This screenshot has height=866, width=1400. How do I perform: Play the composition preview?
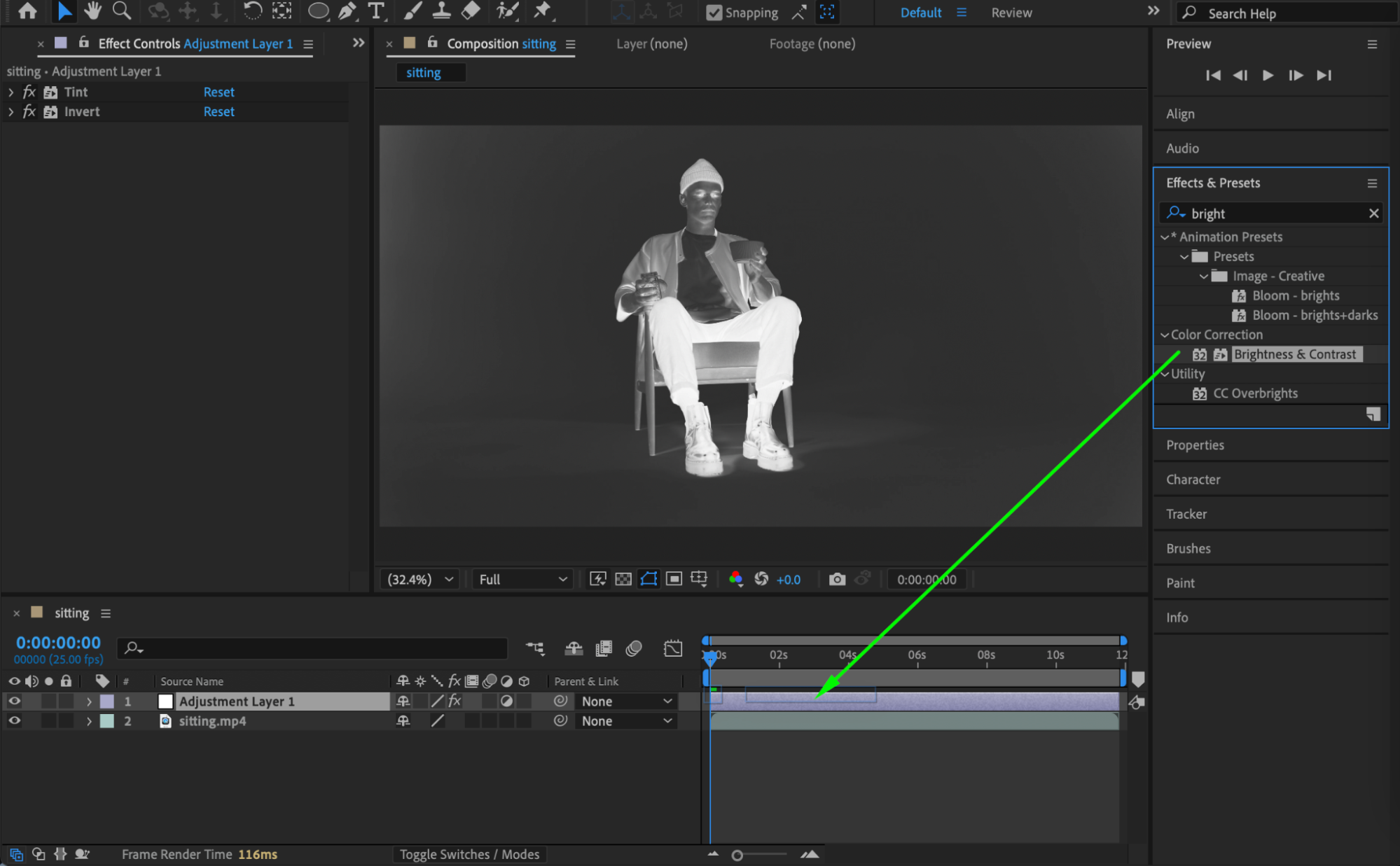pyautogui.click(x=1268, y=75)
